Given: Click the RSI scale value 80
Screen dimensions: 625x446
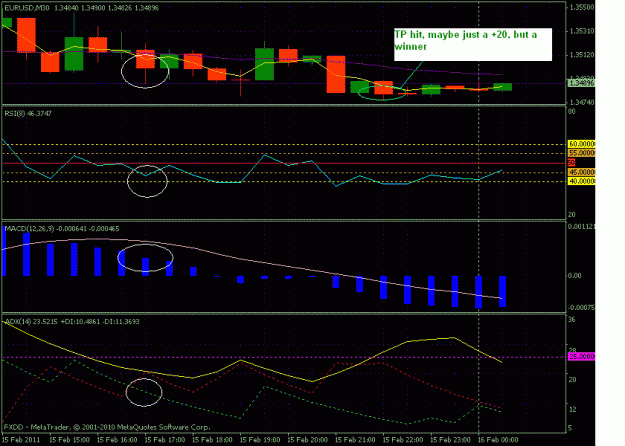Looking at the screenshot, I should [x=572, y=112].
